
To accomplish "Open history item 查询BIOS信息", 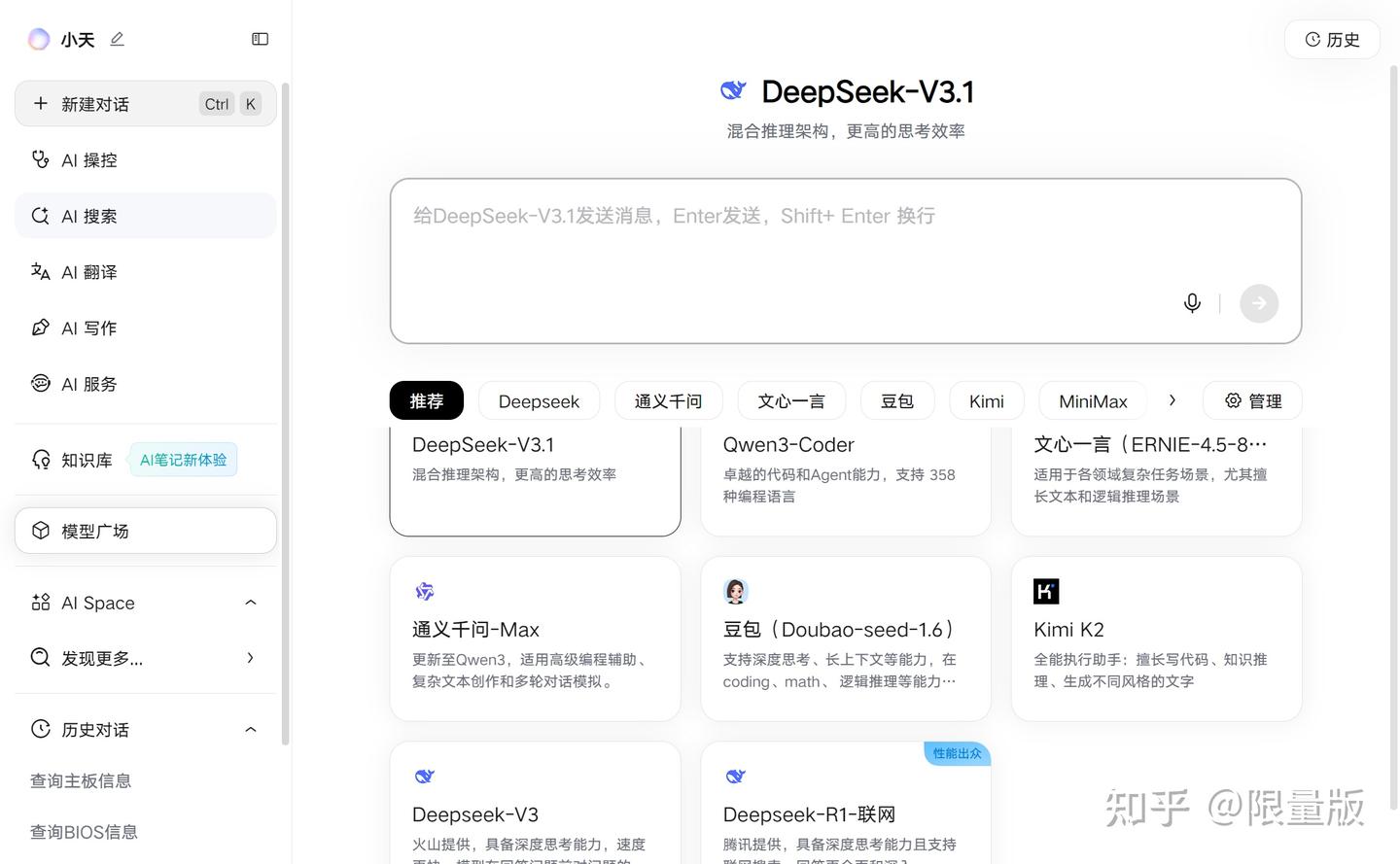I will tap(84, 832).
